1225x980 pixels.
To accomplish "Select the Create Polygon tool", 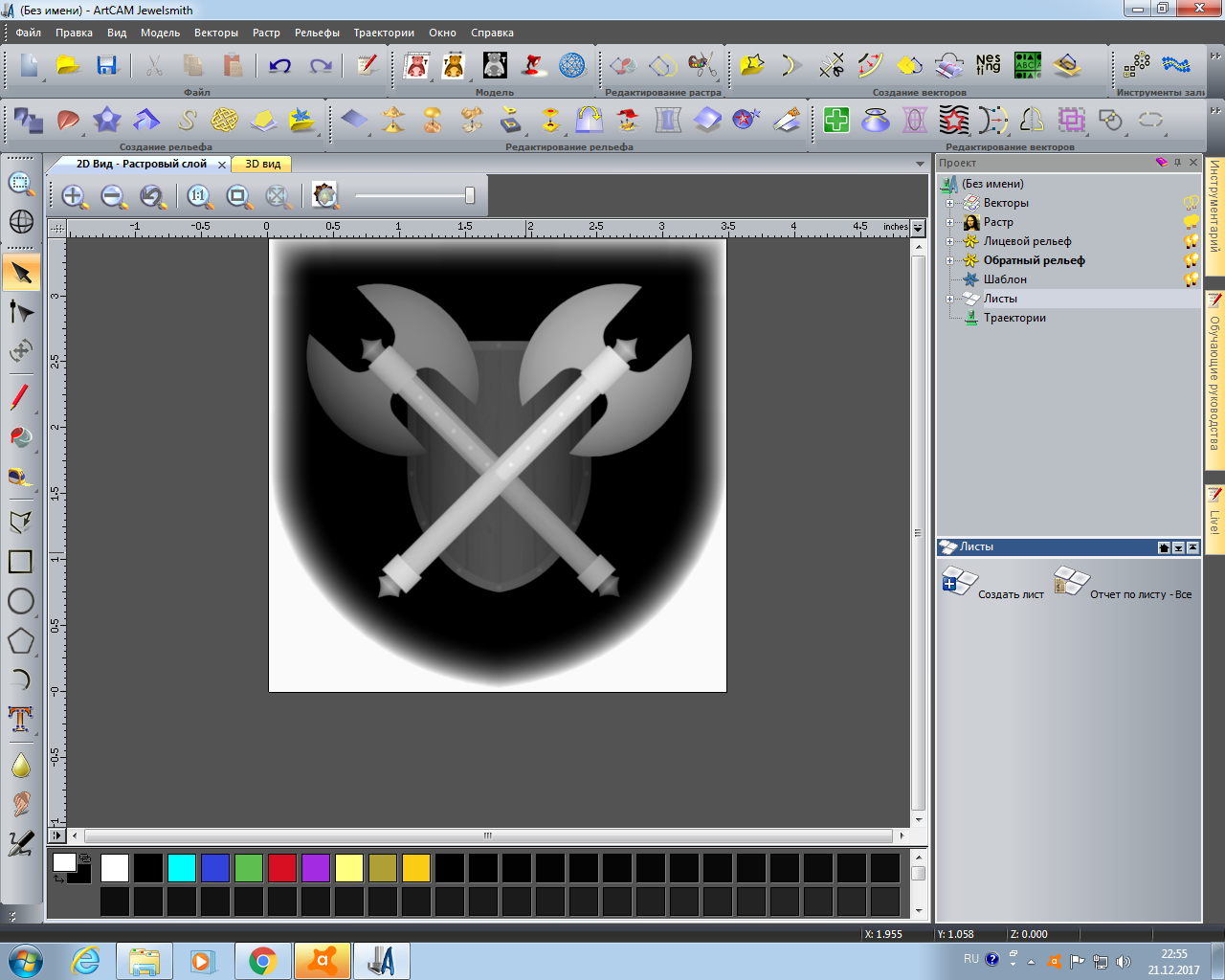I will coord(21,640).
